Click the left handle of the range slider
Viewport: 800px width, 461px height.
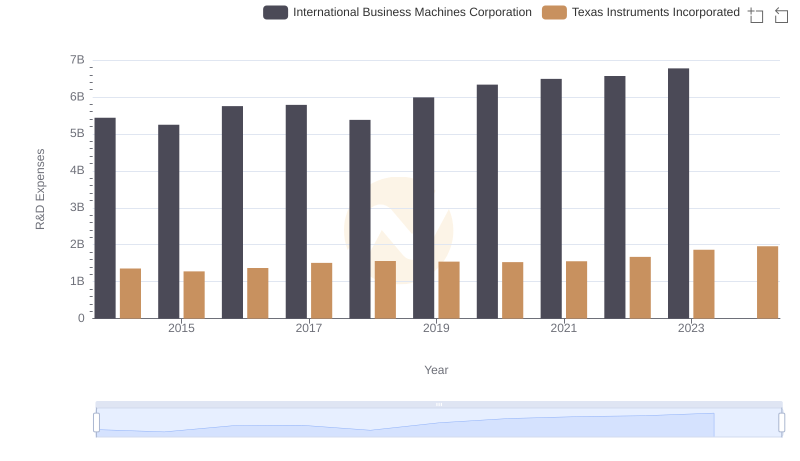point(96,423)
